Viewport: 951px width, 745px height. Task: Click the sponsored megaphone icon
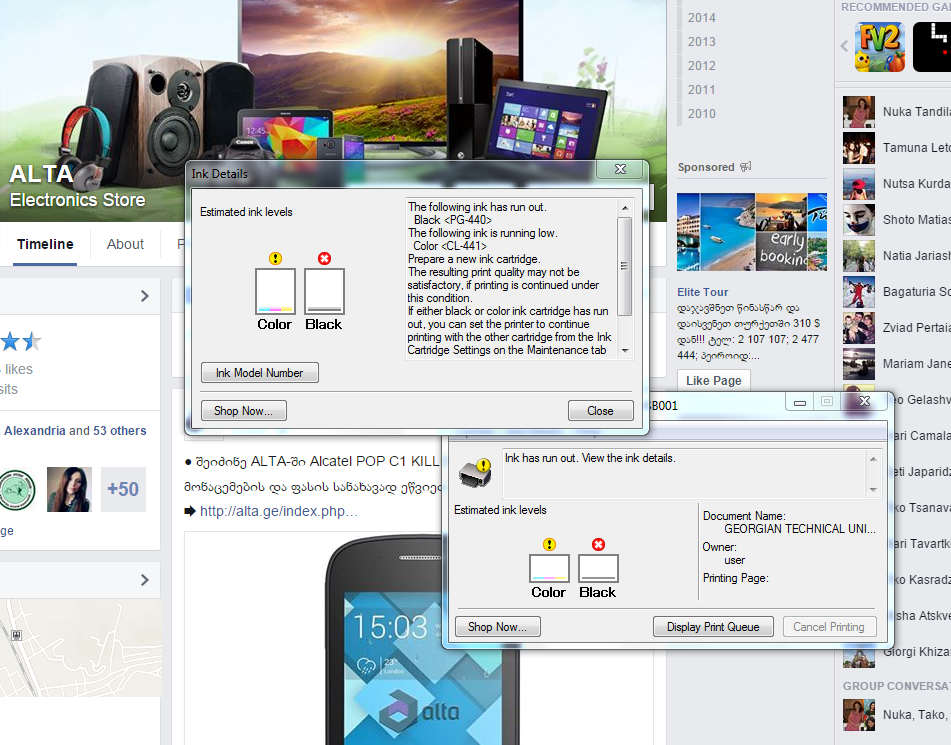pyautogui.click(x=745, y=167)
